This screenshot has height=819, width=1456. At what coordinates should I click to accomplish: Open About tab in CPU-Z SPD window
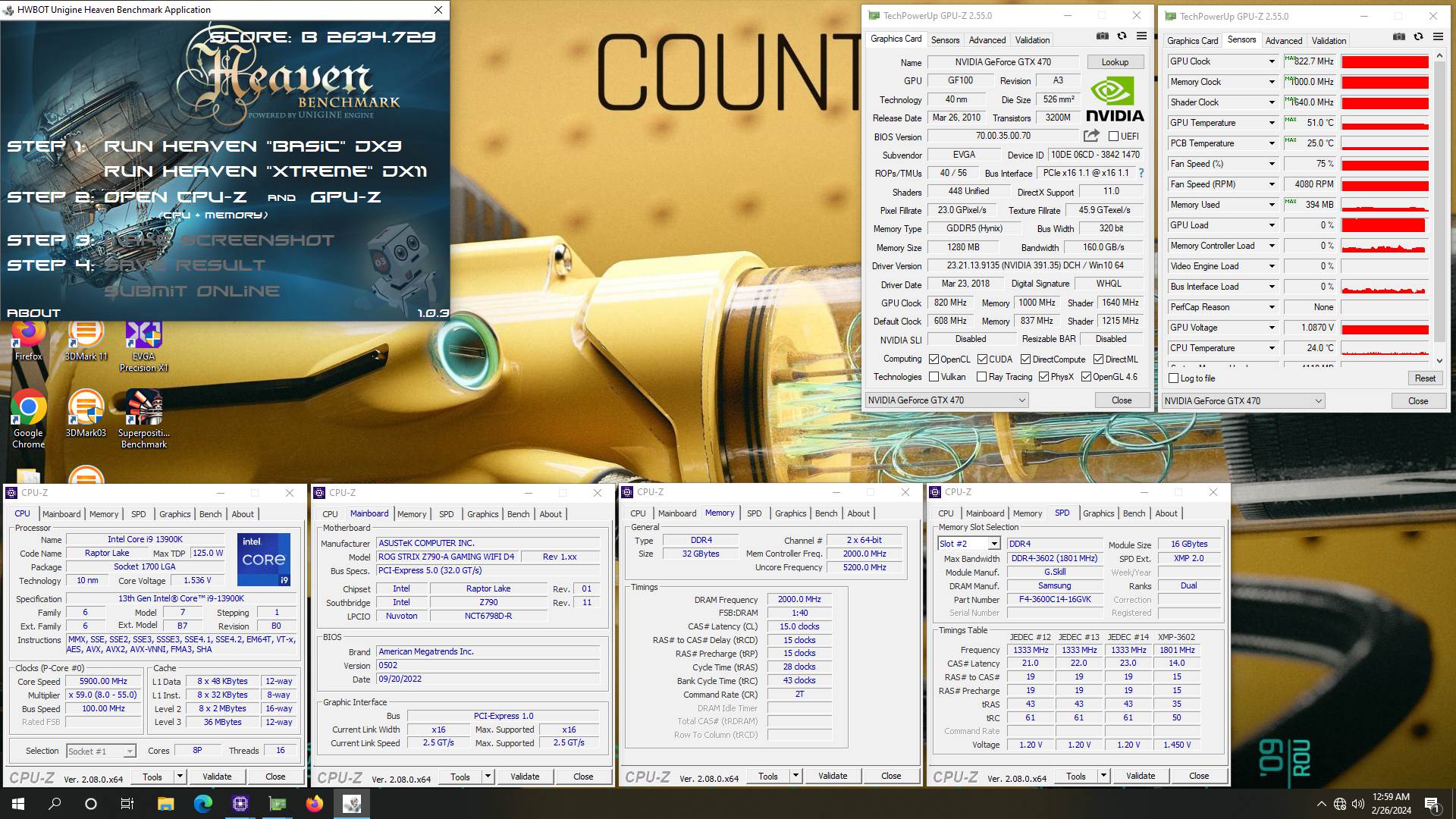click(1166, 513)
